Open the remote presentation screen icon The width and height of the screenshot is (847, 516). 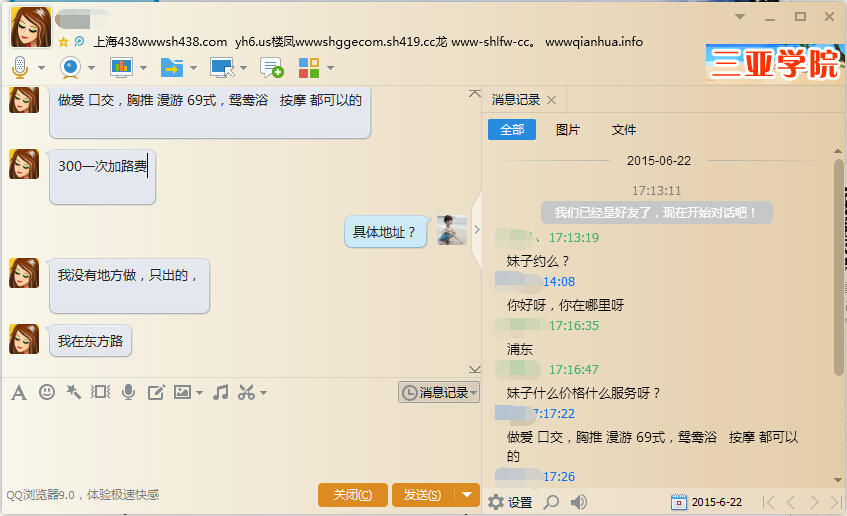point(121,68)
